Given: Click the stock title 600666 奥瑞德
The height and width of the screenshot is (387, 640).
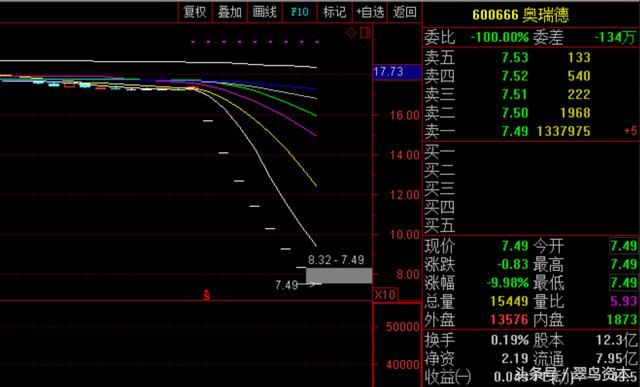Looking at the screenshot, I should pyautogui.click(x=520, y=15).
